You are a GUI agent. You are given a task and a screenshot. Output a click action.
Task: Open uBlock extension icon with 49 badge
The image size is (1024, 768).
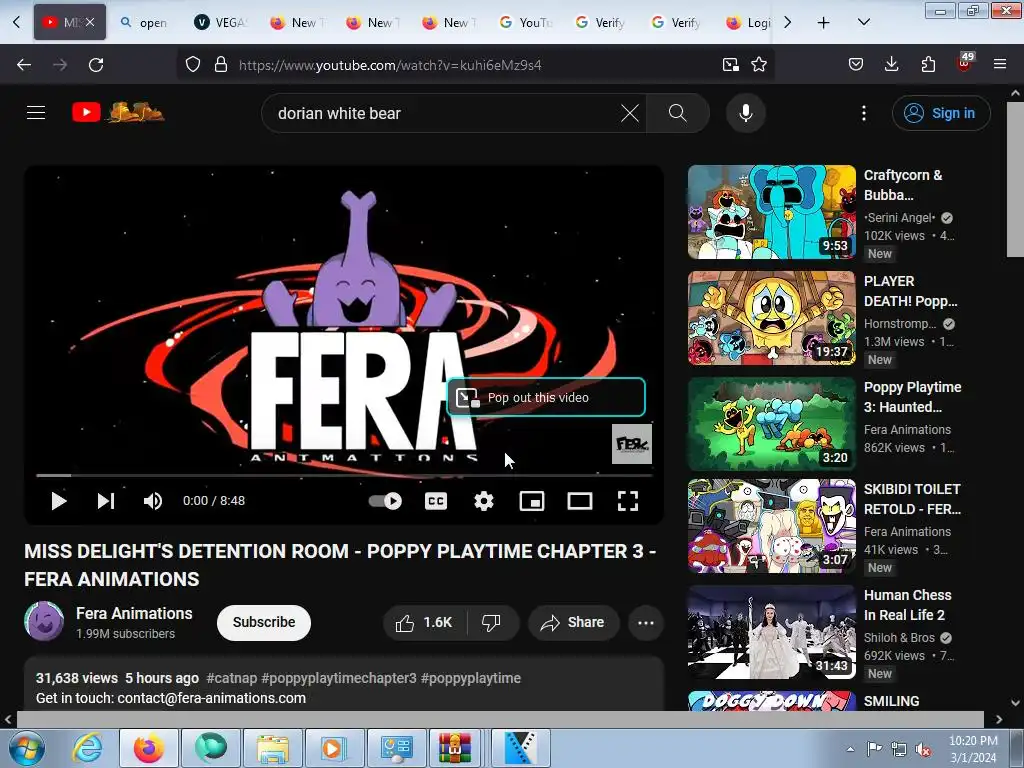click(965, 63)
